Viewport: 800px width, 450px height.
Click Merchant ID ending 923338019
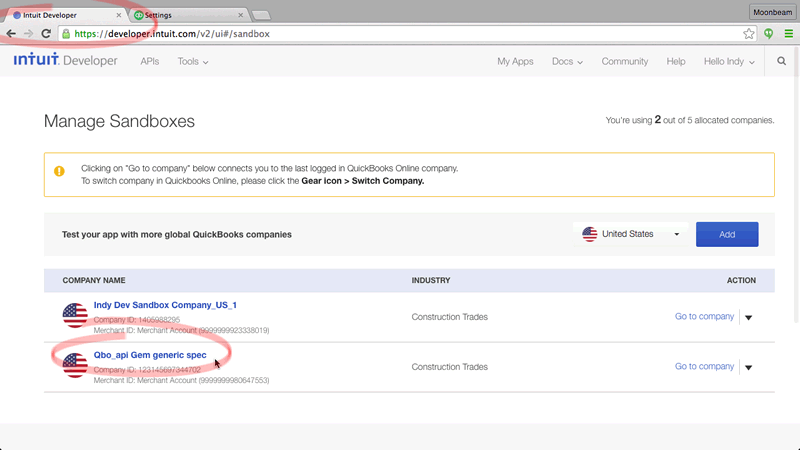pos(181,331)
